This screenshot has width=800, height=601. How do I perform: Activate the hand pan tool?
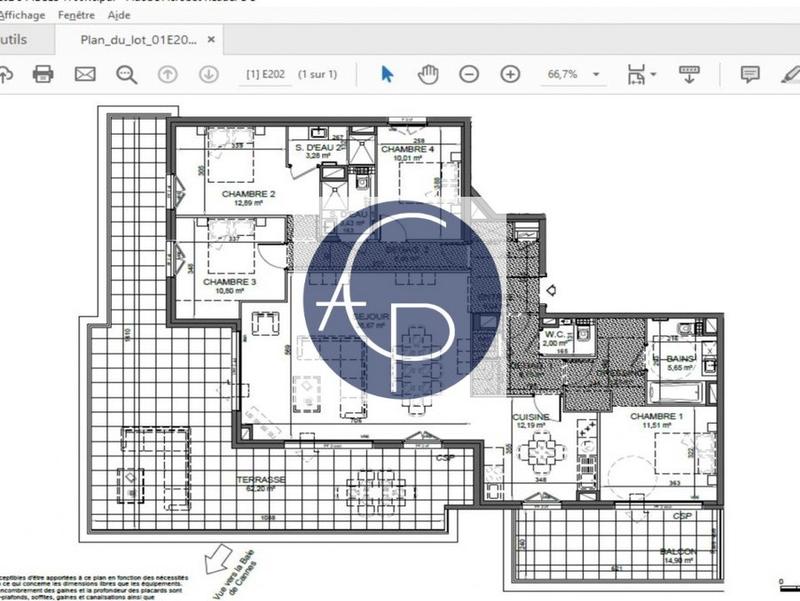pyautogui.click(x=428, y=74)
